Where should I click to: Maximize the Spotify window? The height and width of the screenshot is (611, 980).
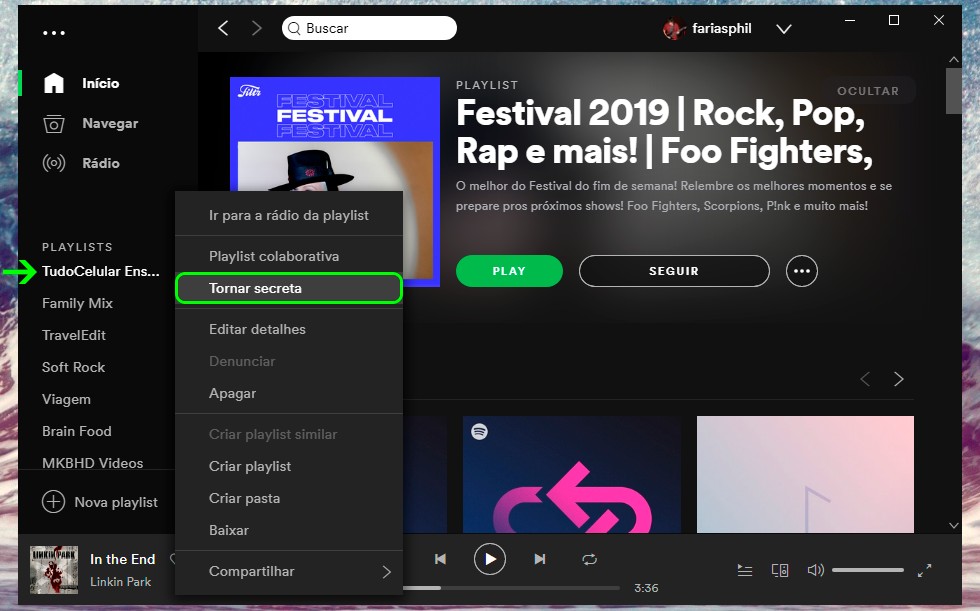(894, 21)
